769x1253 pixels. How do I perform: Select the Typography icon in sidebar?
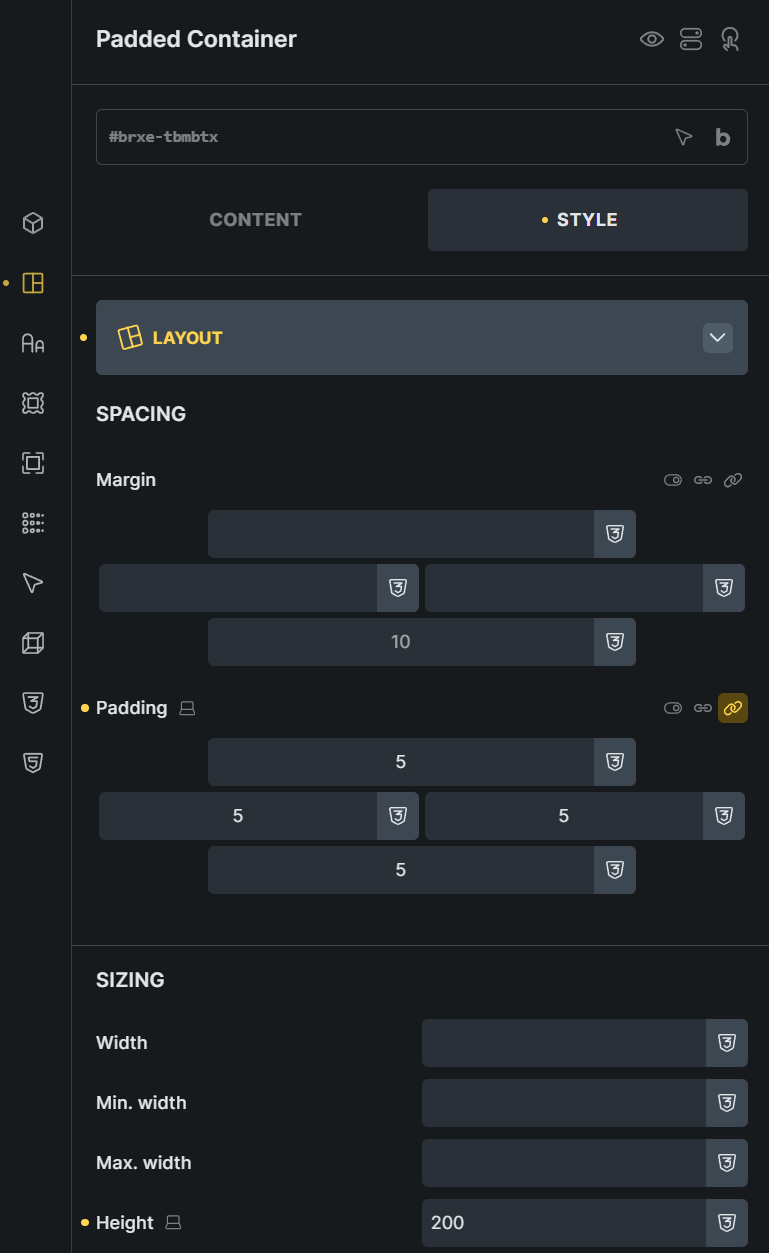pyautogui.click(x=33, y=343)
